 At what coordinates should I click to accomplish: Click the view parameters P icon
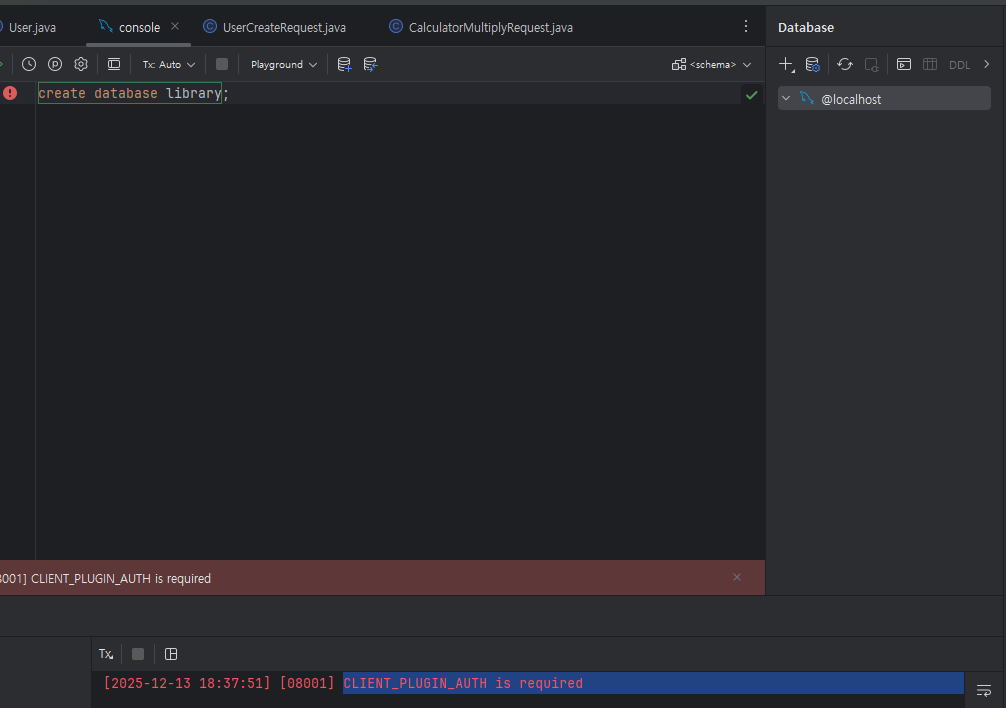tap(55, 64)
